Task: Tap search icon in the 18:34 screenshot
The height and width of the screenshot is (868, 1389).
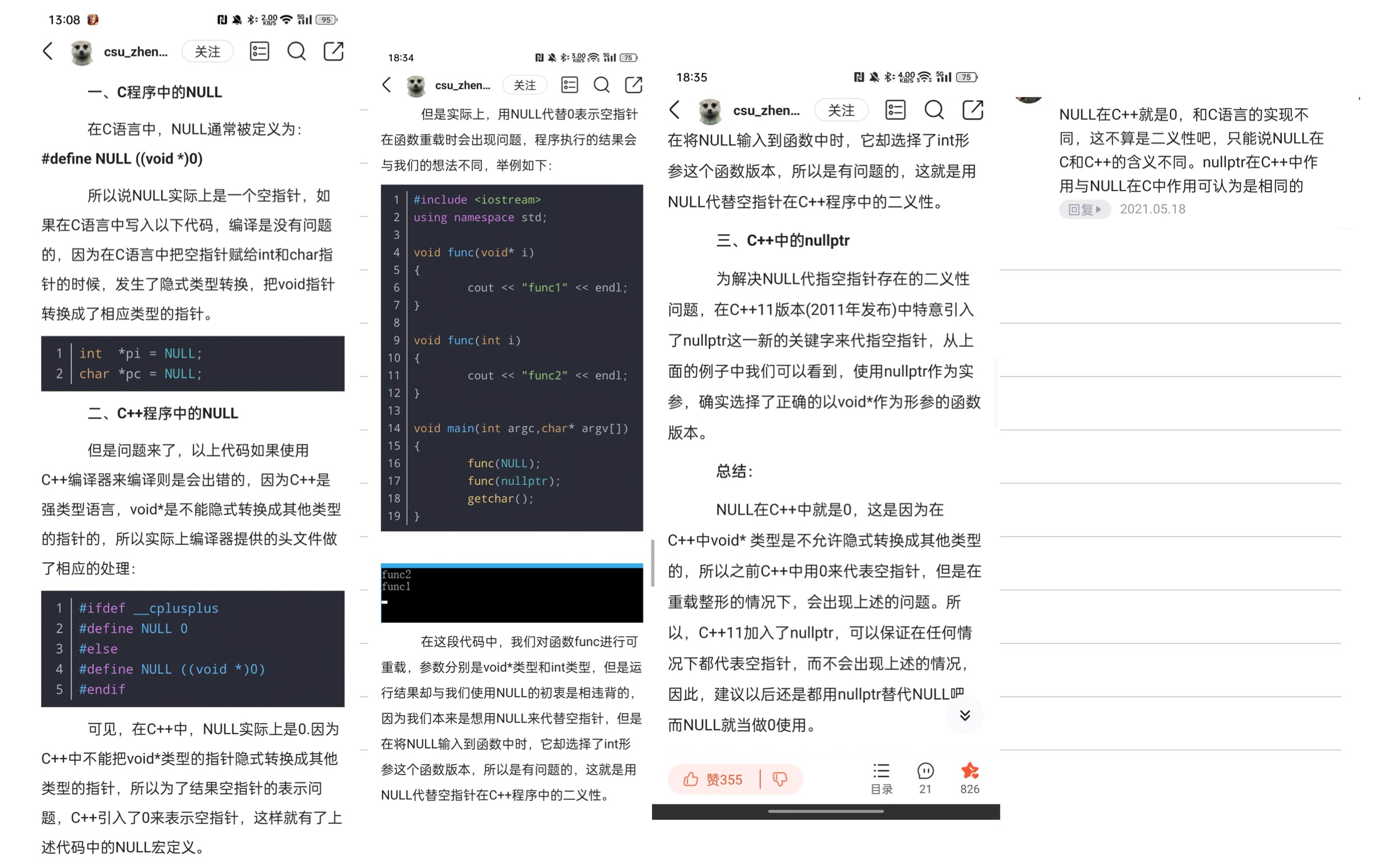Action: [x=601, y=85]
